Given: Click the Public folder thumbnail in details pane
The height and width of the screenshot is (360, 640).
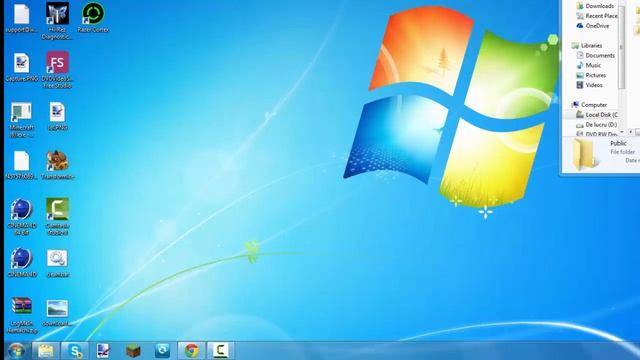Looking at the screenshot, I should tap(584, 154).
